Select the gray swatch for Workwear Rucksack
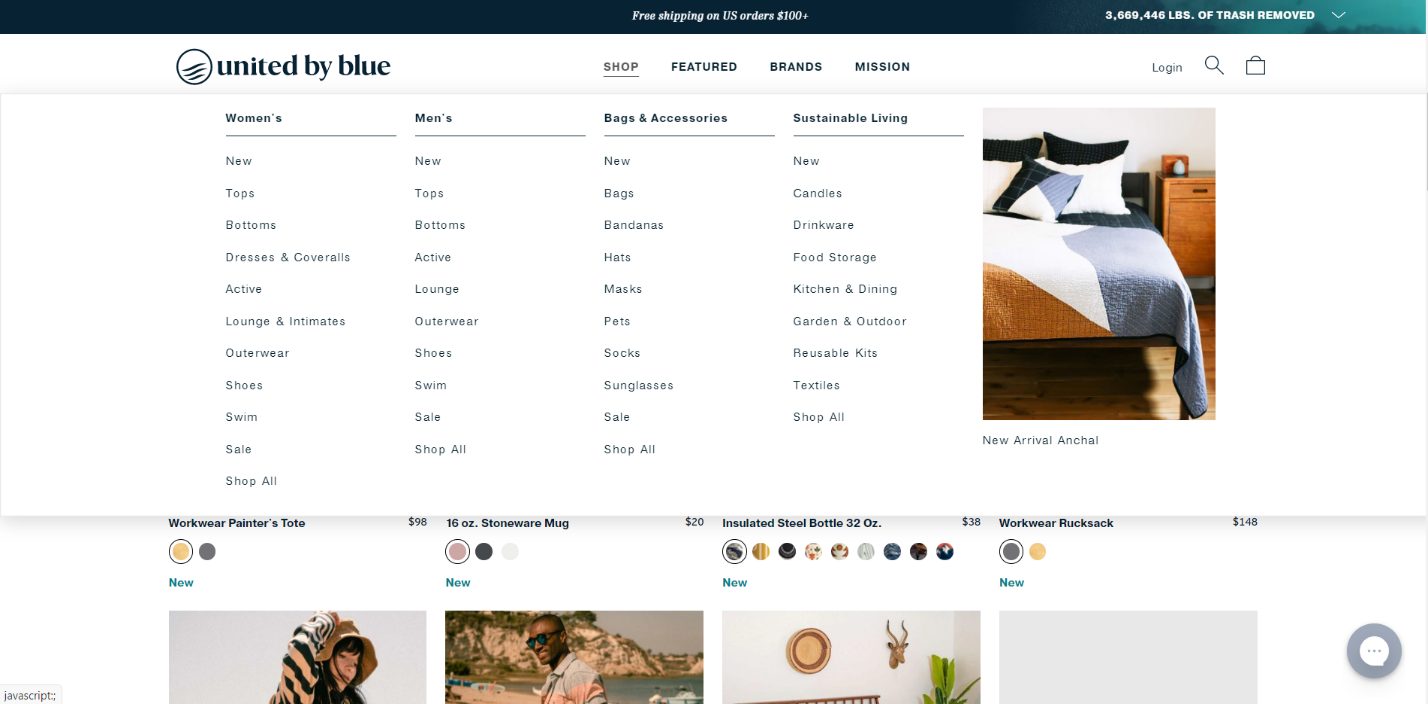Screen dimensions: 1428x704 (1011, 551)
